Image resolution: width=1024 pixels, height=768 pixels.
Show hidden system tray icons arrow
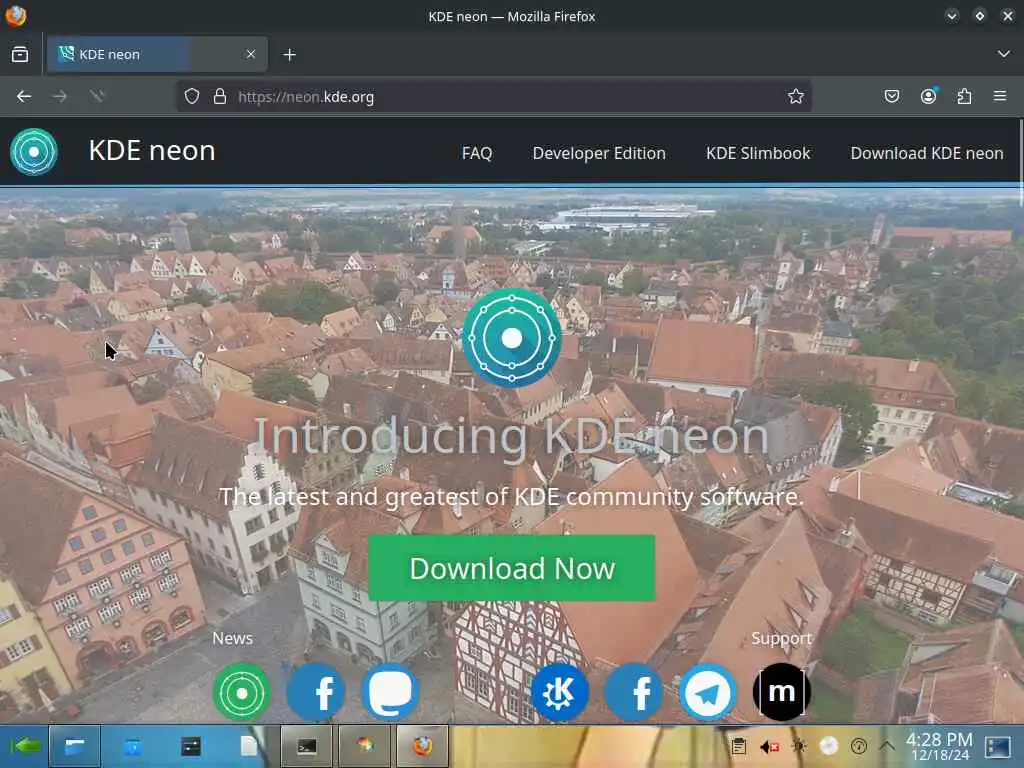pyautogui.click(x=887, y=745)
